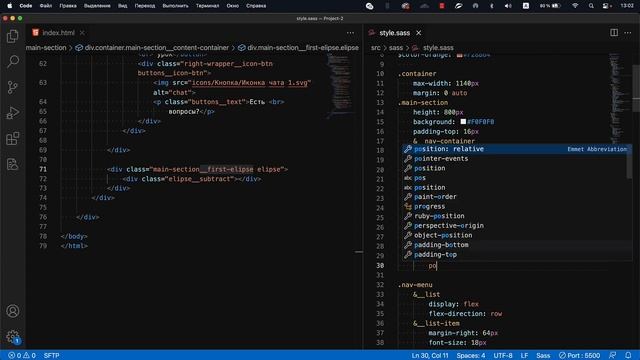Split the right editor

[x=614, y=33]
